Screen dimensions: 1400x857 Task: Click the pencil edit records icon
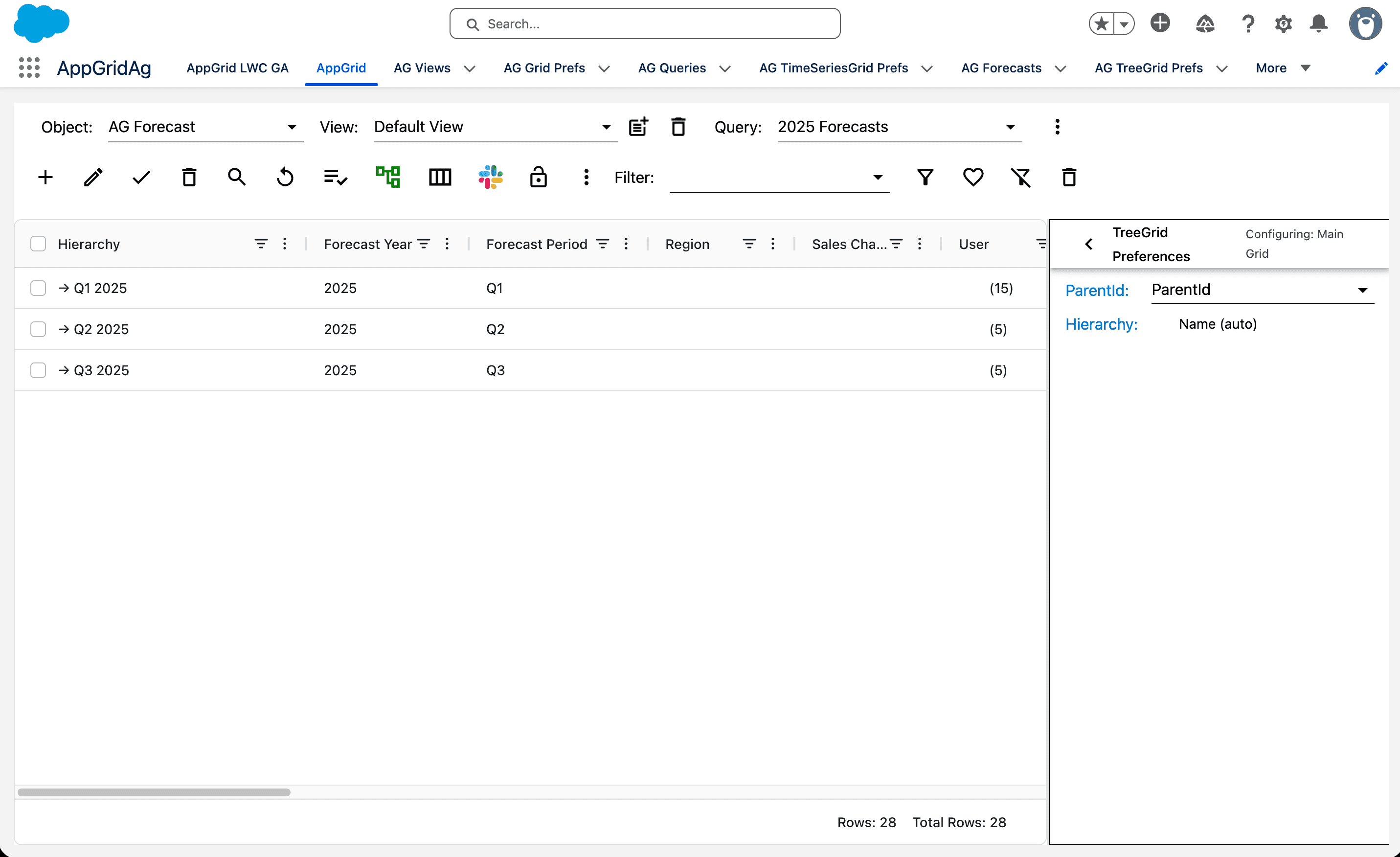point(93,177)
